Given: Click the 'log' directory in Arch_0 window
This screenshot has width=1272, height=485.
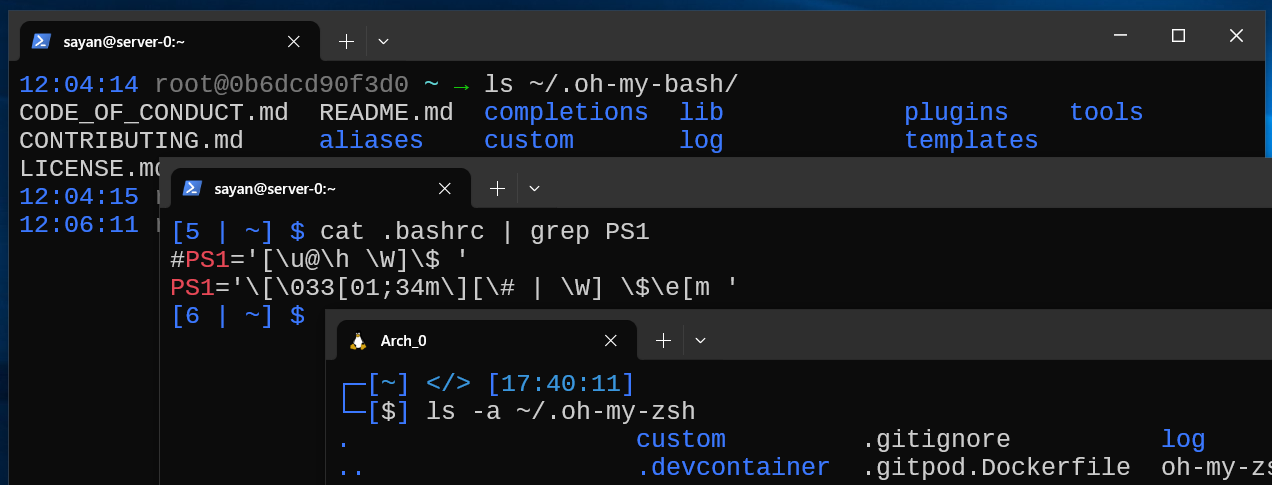Looking at the screenshot, I should 1183,440.
